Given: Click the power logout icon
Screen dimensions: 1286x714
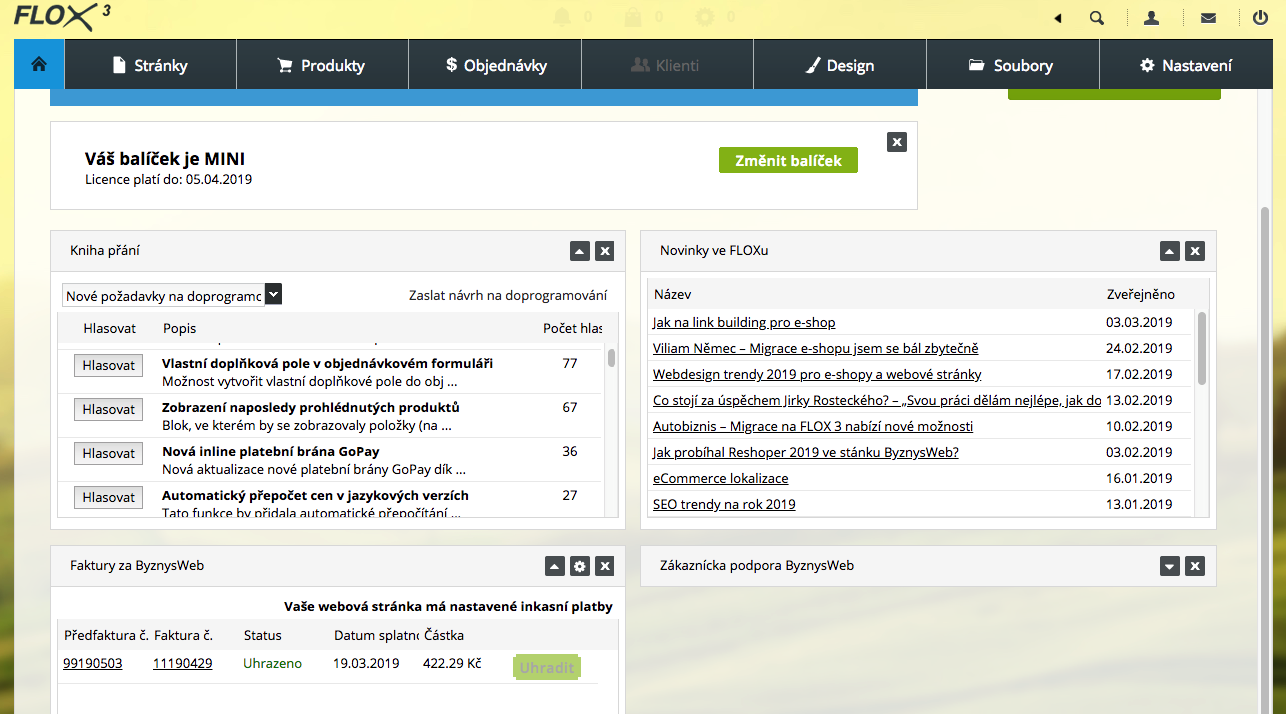Looking at the screenshot, I should click(1260, 18).
